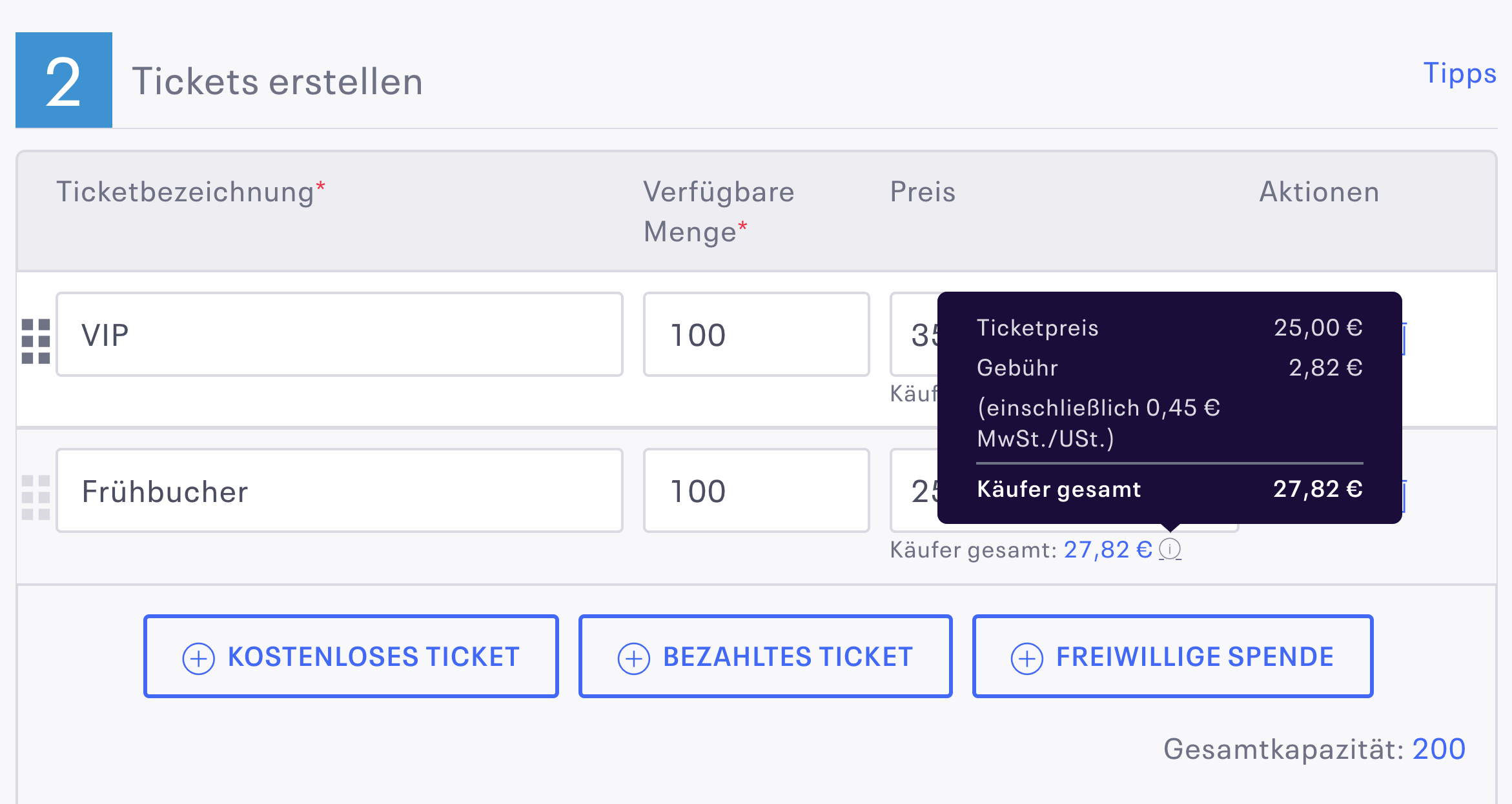Open the Tipps link

[x=1460, y=74]
